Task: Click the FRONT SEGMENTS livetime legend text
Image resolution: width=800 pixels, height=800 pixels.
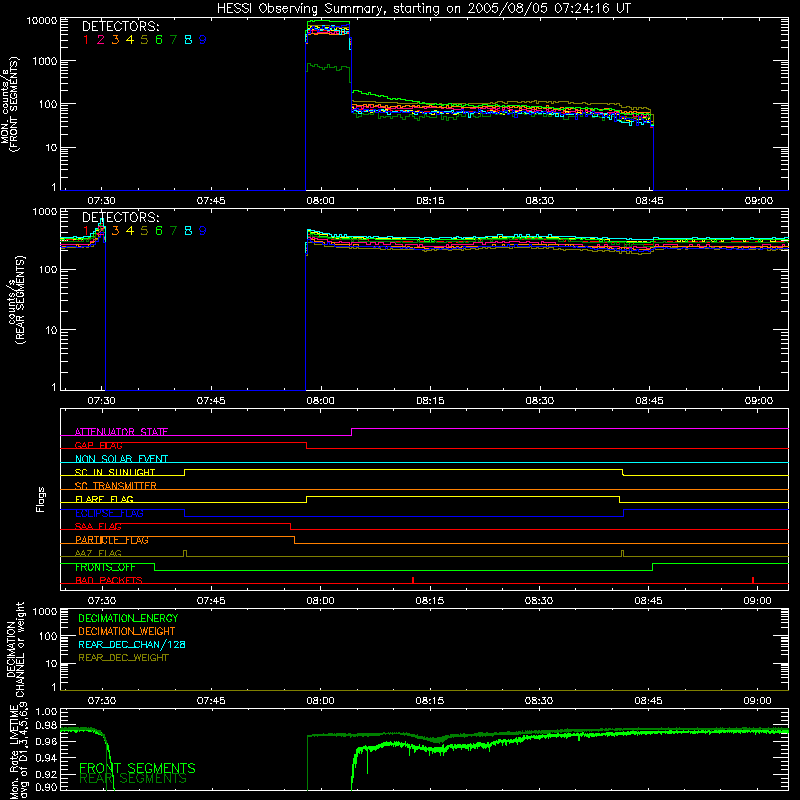Action: (137, 768)
